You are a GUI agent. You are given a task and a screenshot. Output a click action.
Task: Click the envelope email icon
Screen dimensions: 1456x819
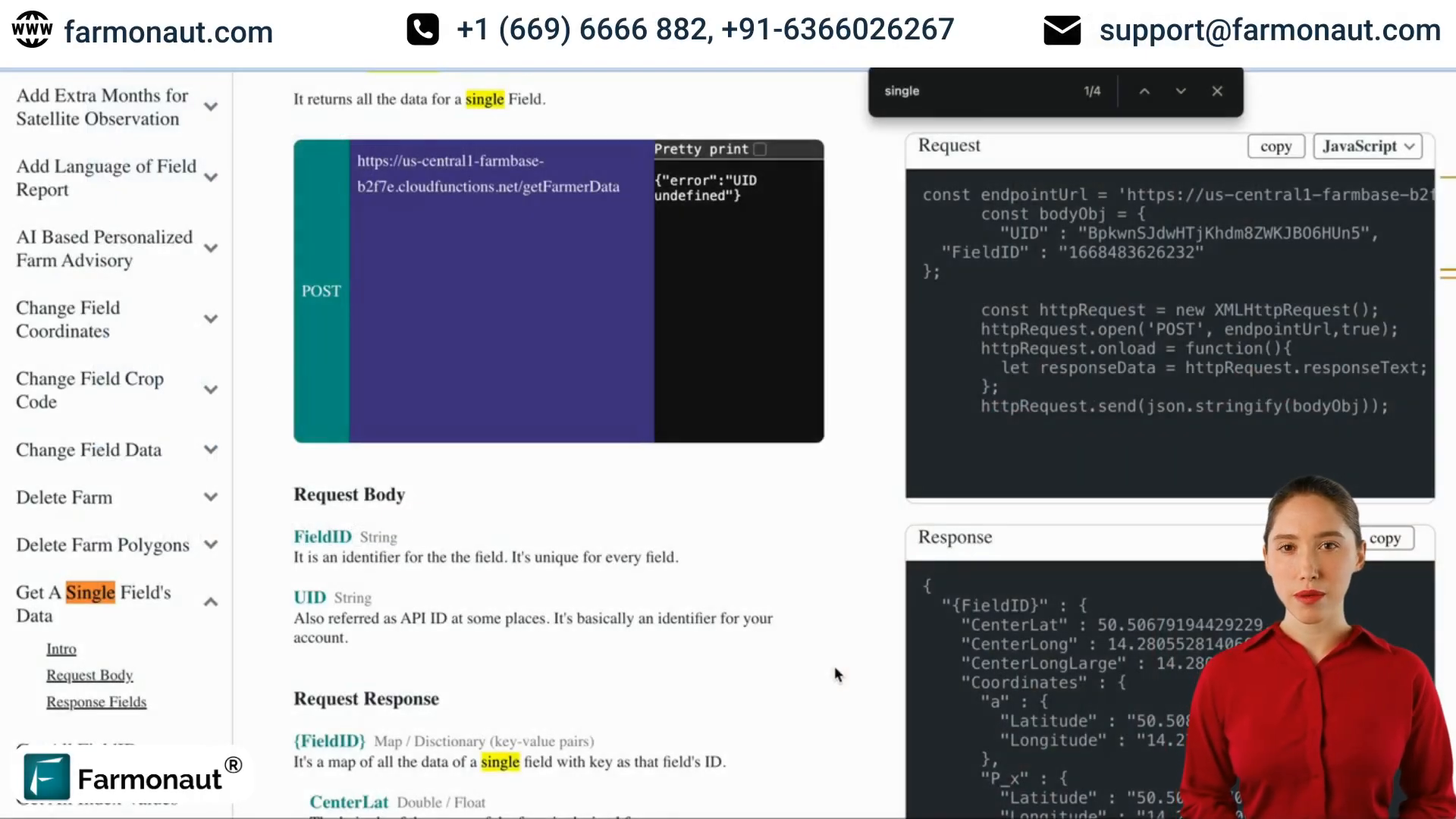(x=1062, y=30)
